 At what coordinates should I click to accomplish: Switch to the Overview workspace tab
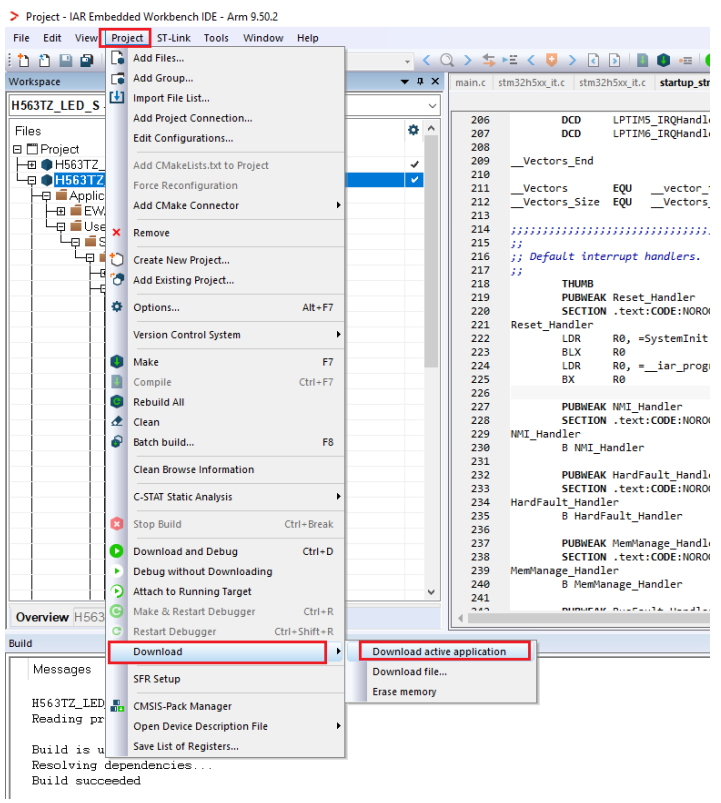pyautogui.click(x=42, y=617)
